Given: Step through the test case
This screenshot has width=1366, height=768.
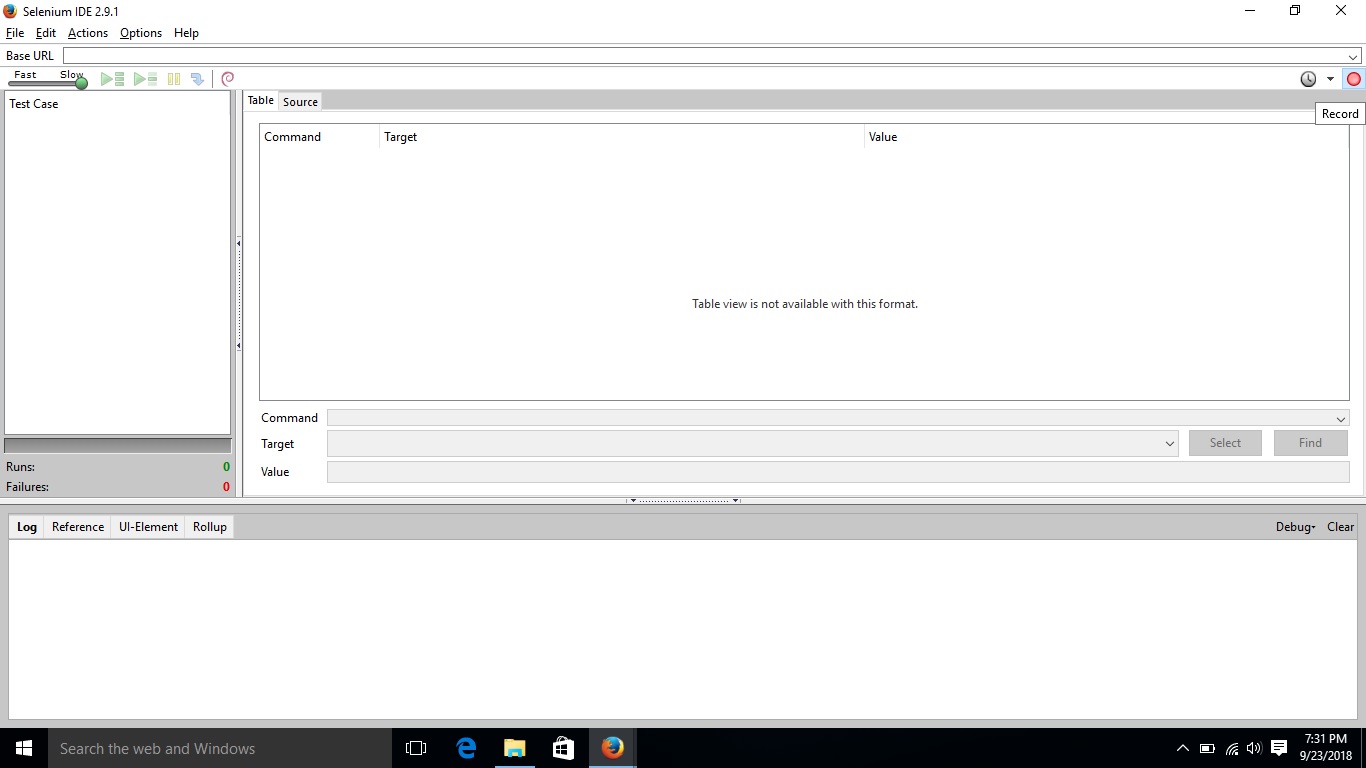Looking at the screenshot, I should click(x=198, y=78).
